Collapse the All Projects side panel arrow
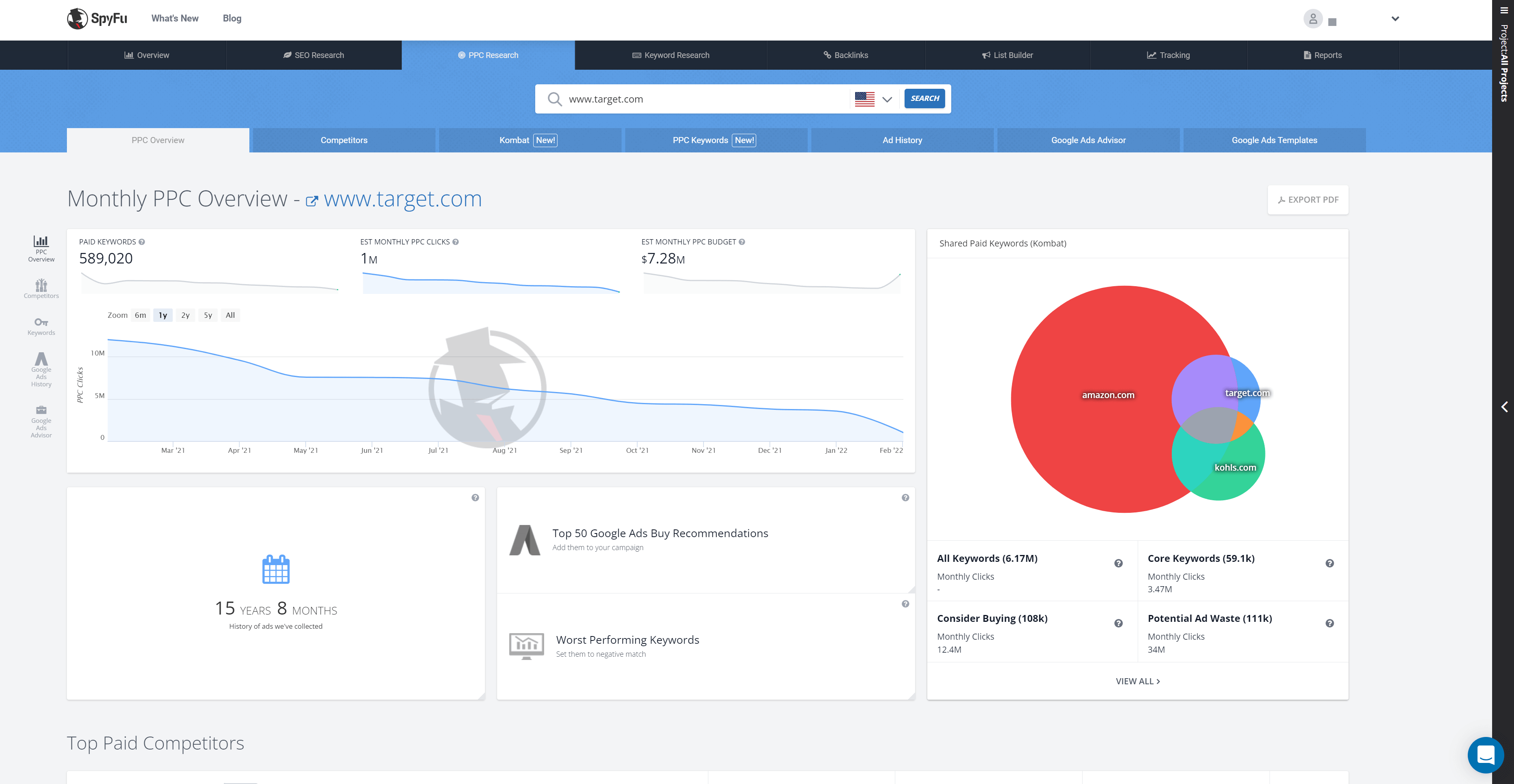This screenshot has height=784, width=1514. click(1504, 407)
